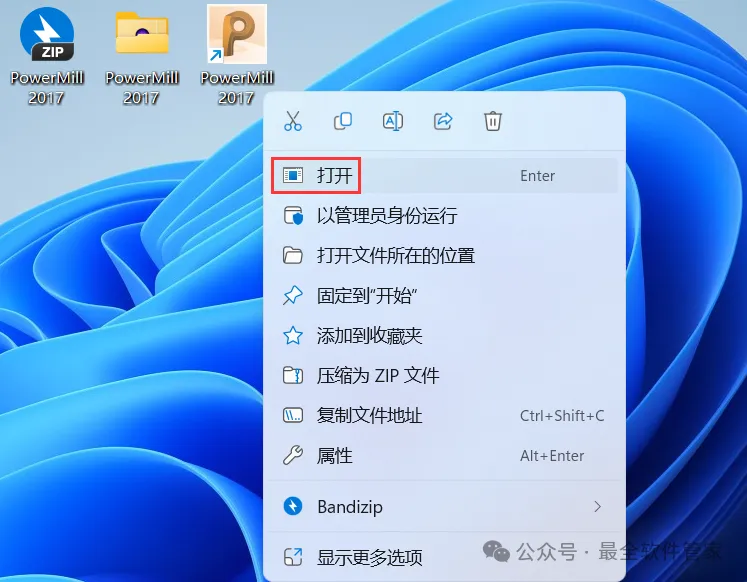747x582 pixels.
Task: Click the Share icon in context menu
Action: (443, 121)
